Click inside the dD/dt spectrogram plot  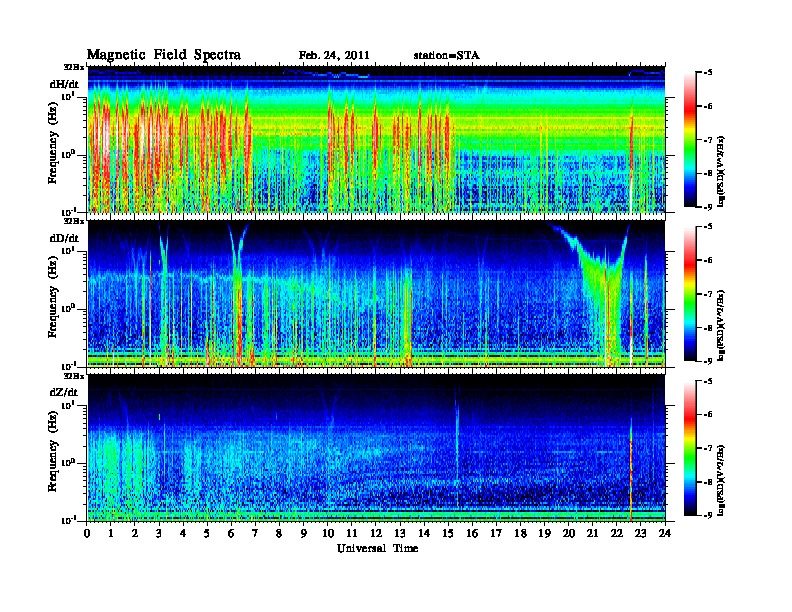(x=376, y=294)
